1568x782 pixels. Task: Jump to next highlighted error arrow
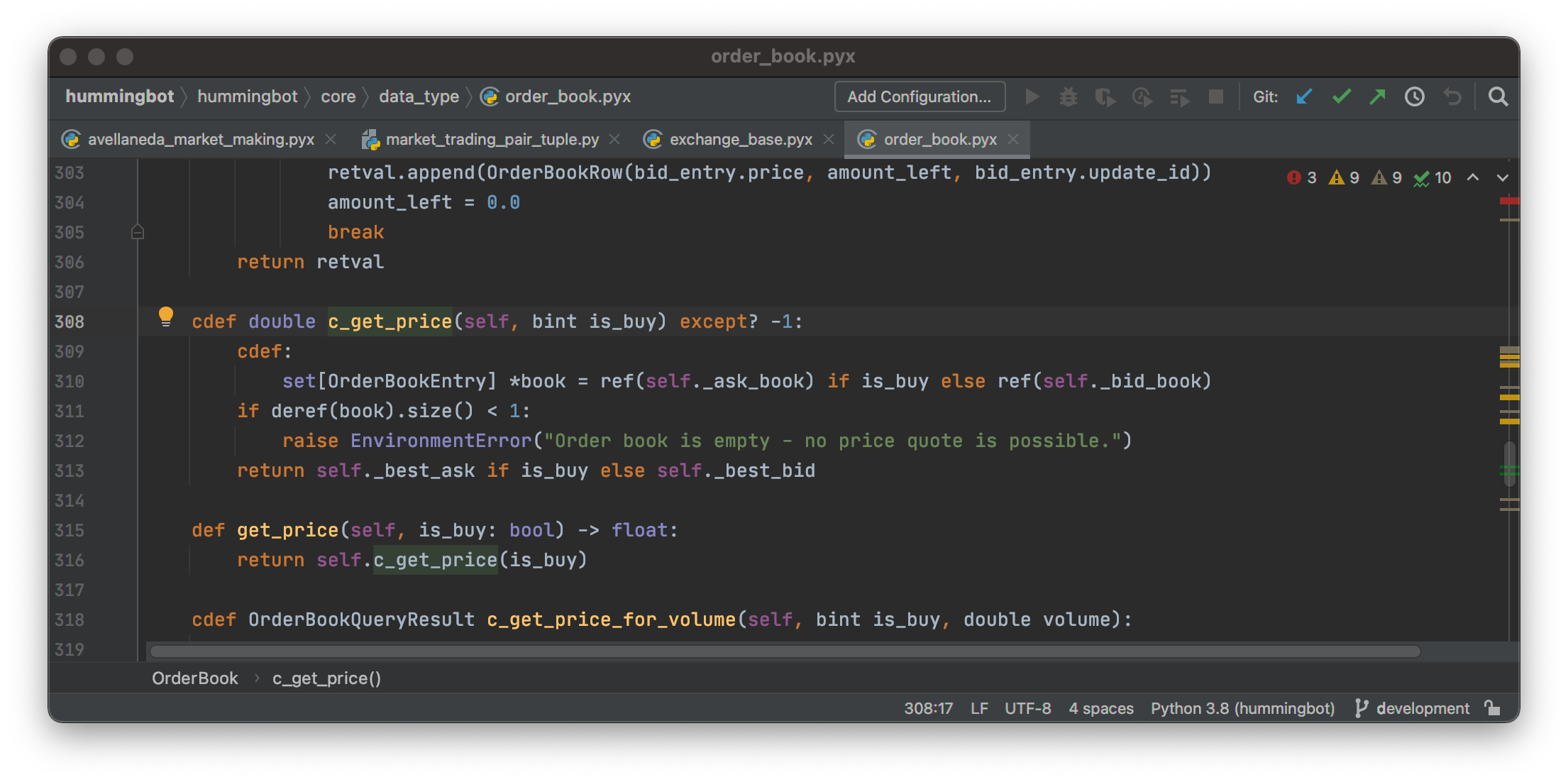pyautogui.click(x=1503, y=177)
